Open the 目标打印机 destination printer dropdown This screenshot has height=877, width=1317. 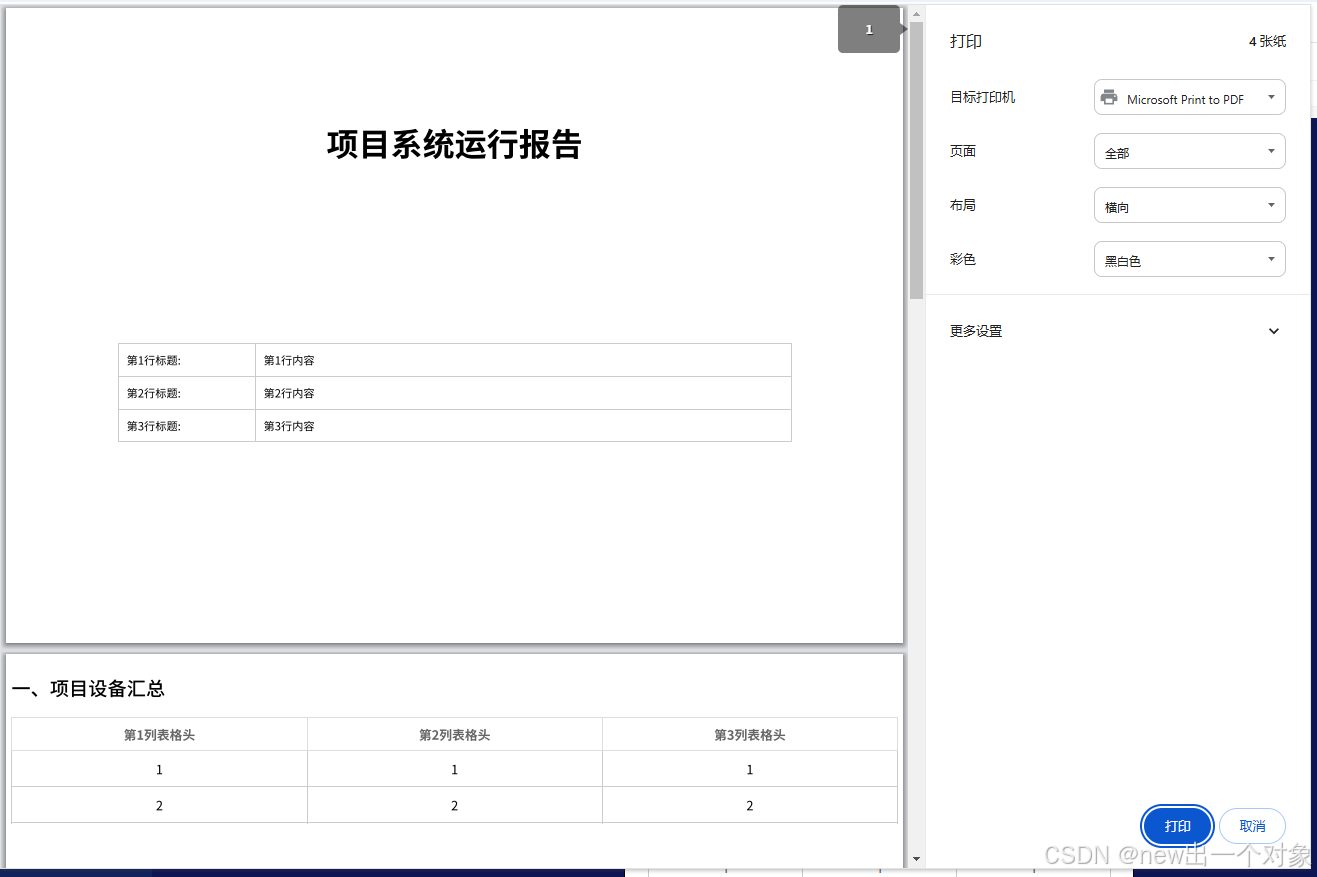(1189, 97)
